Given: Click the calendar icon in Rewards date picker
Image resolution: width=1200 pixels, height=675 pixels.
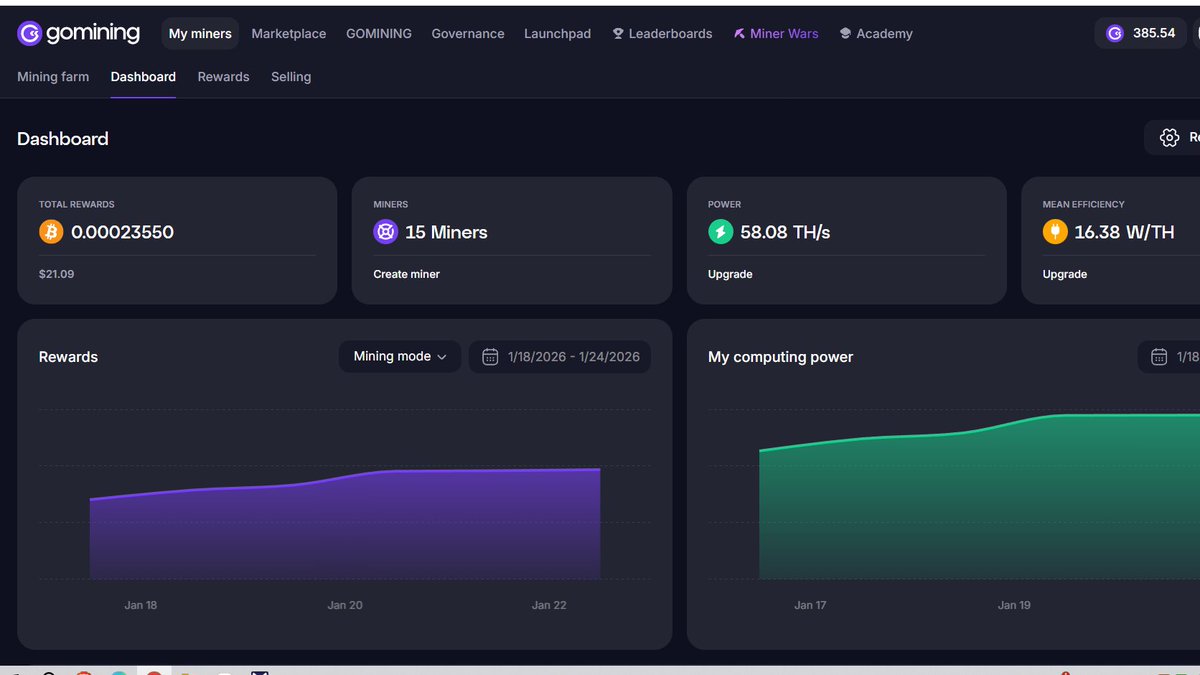Looking at the screenshot, I should pyautogui.click(x=490, y=357).
